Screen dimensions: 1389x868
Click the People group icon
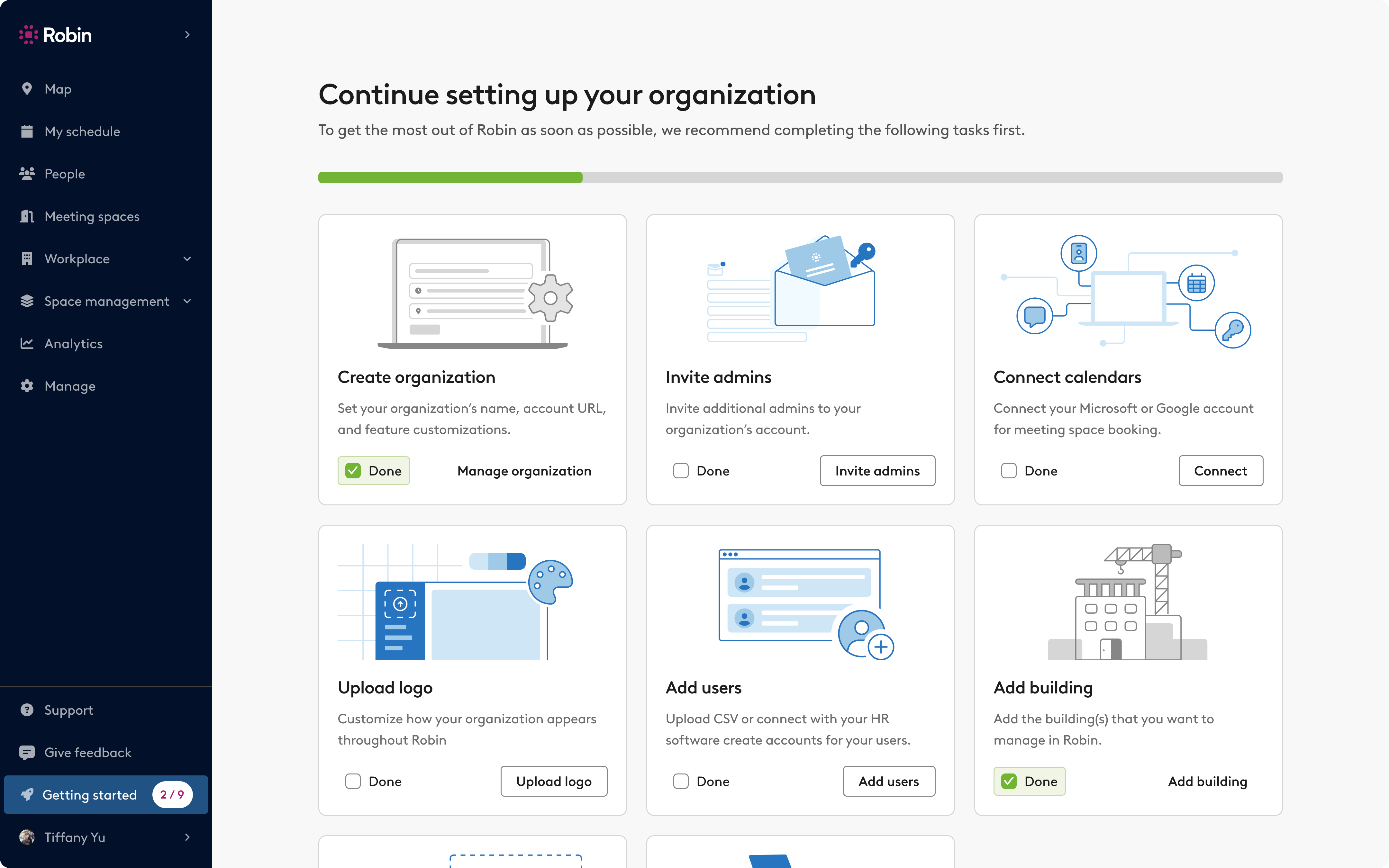coord(27,173)
